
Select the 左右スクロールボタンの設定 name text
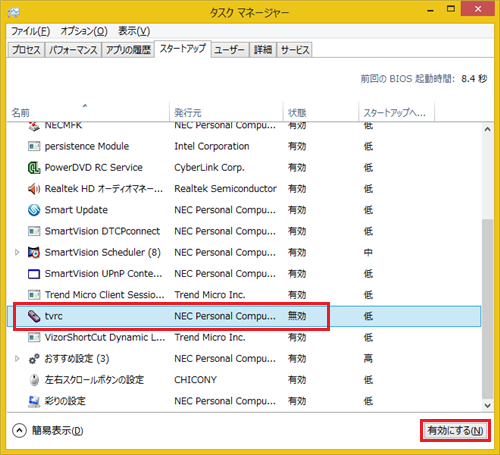(x=94, y=380)
